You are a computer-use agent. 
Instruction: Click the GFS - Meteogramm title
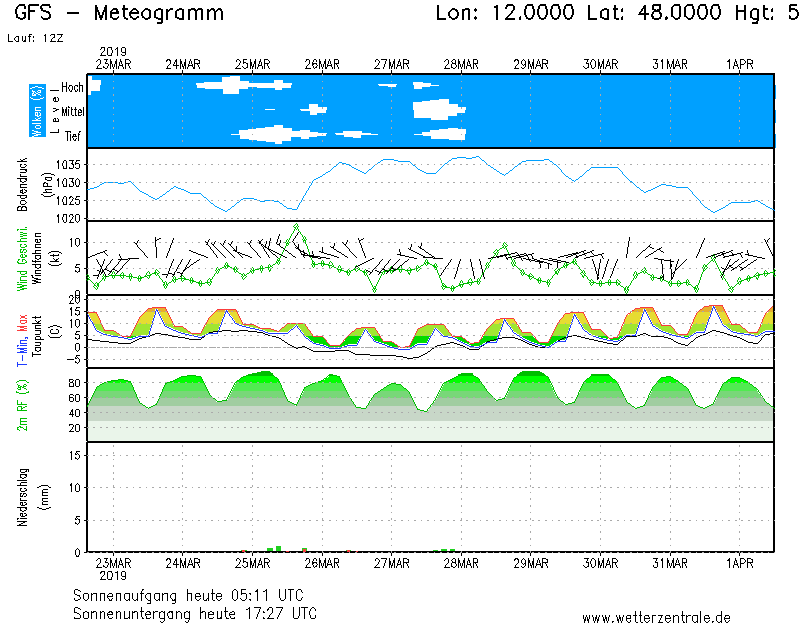pyautogui.click(x=119, y=13)
